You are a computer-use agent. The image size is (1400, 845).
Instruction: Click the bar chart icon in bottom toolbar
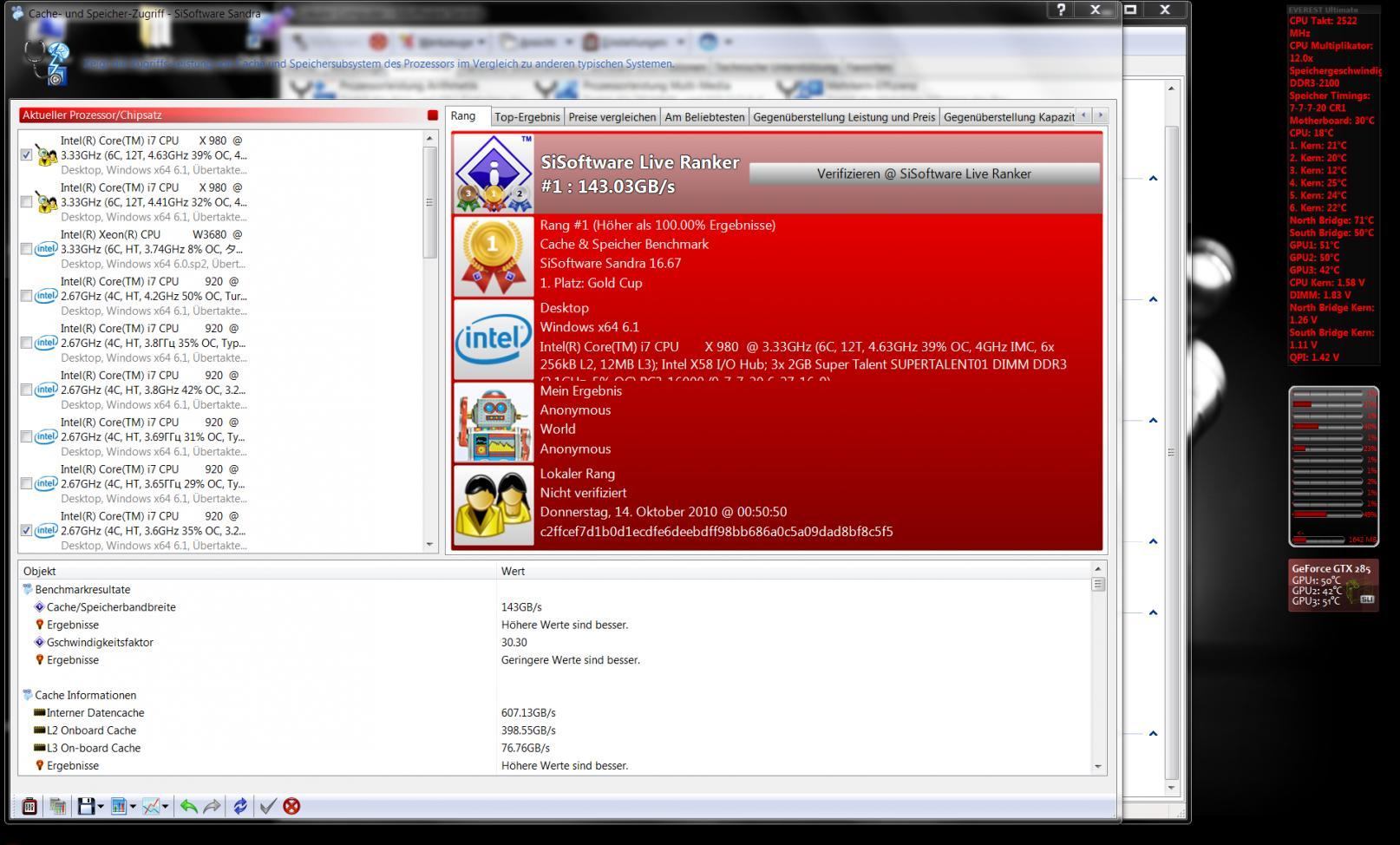(x=119, y=806)
